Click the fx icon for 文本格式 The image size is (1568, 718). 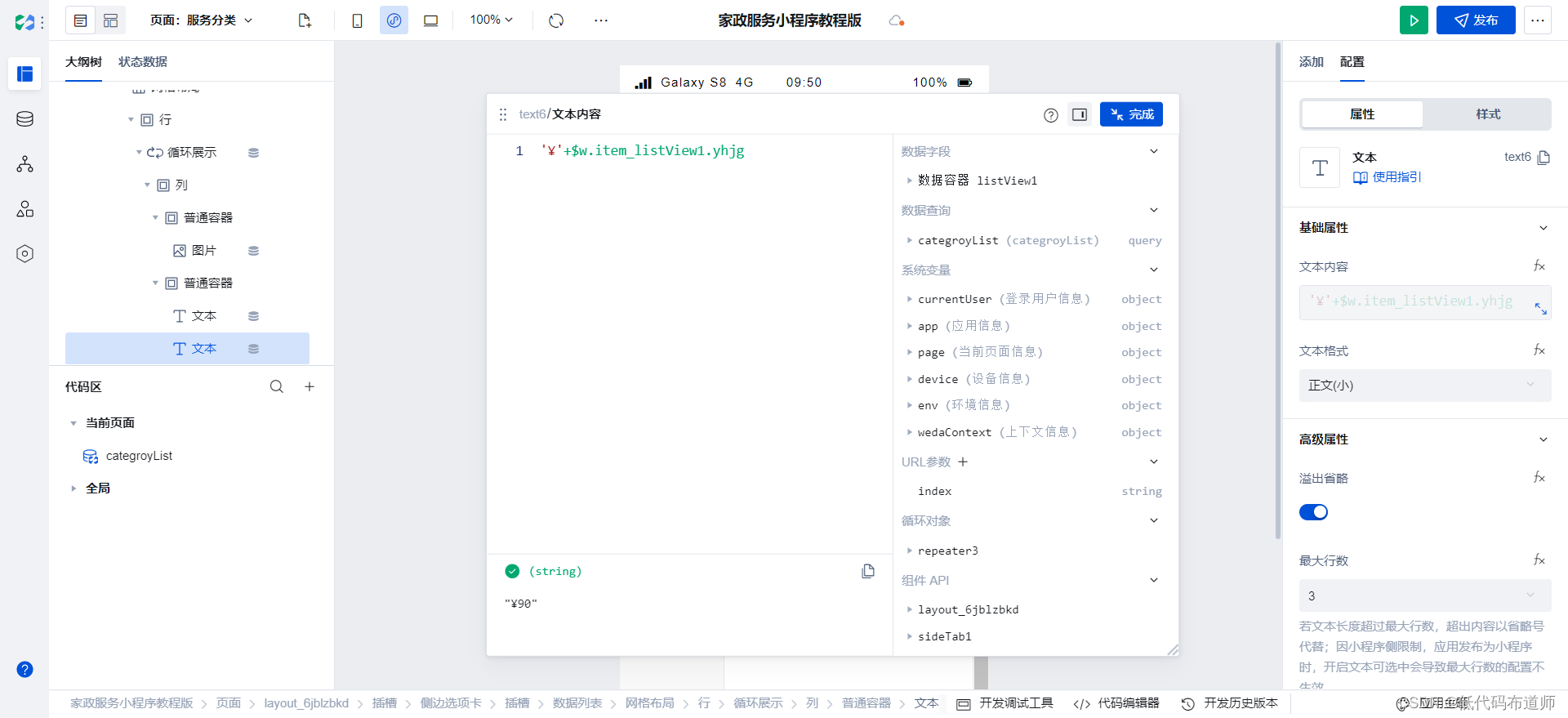pyautogui.click(x=1539, y=350)
